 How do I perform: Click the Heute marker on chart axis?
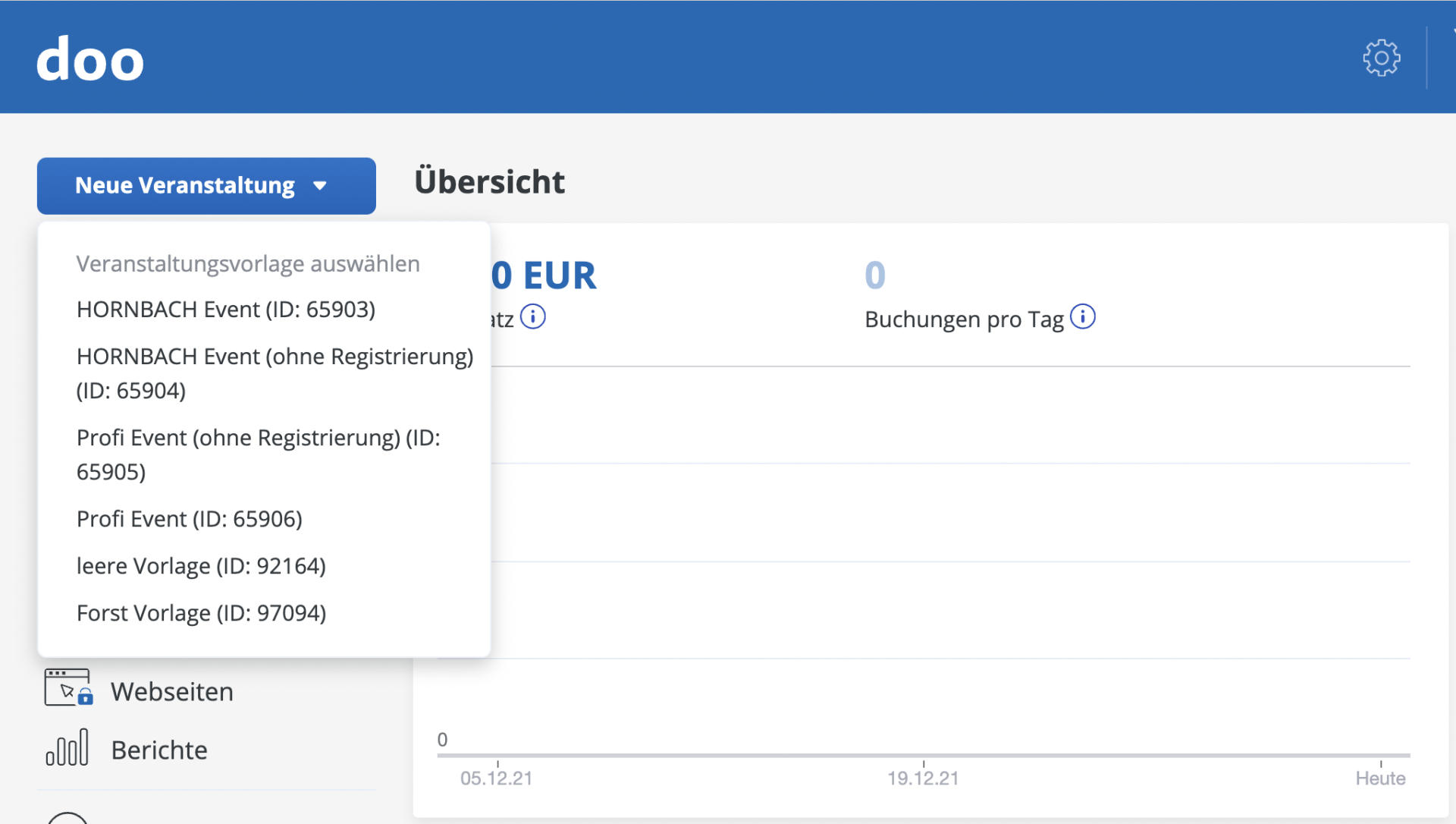click(1380, 778)
